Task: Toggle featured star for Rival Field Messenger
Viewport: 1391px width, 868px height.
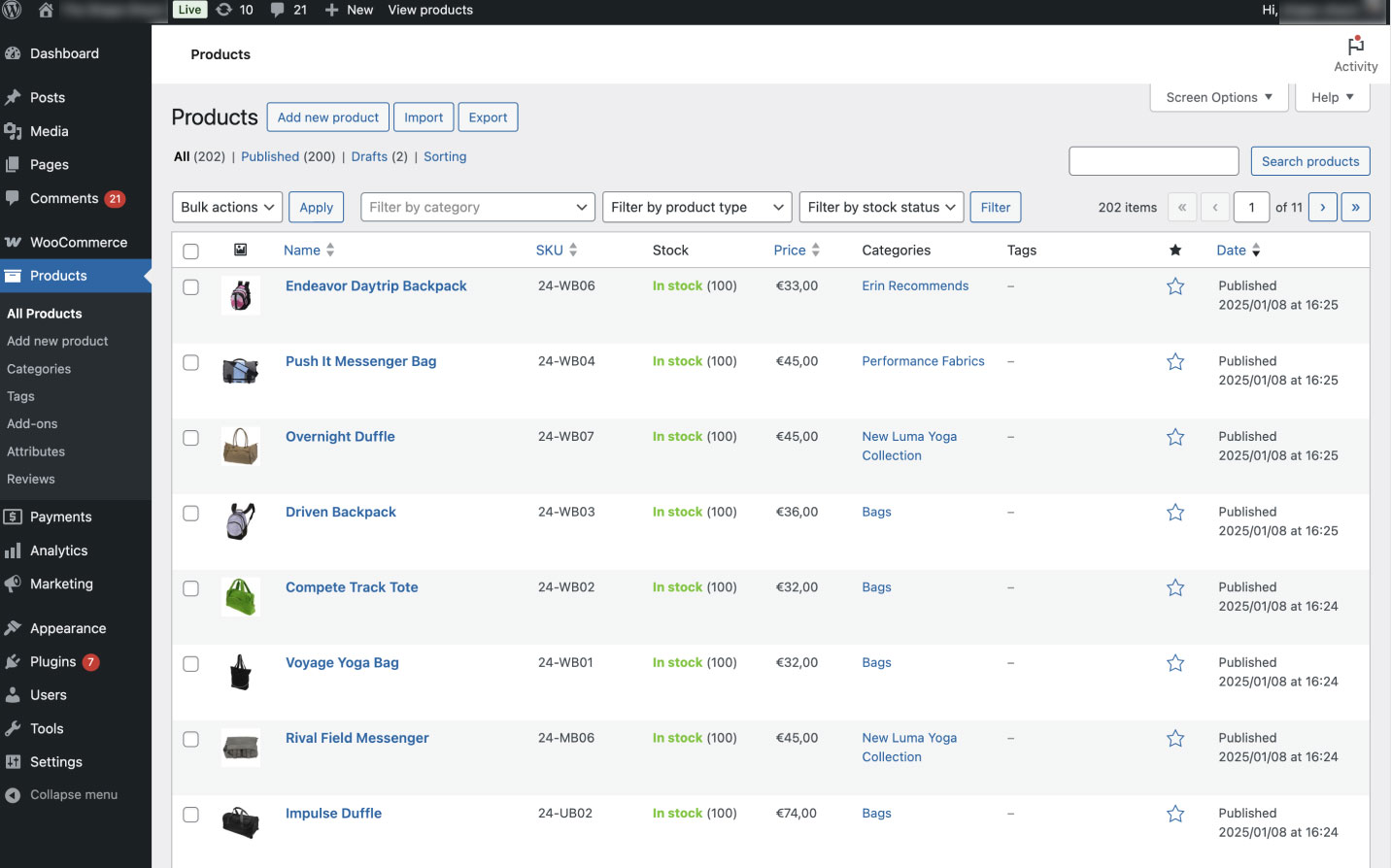Action: click(x=1175, y=739)
